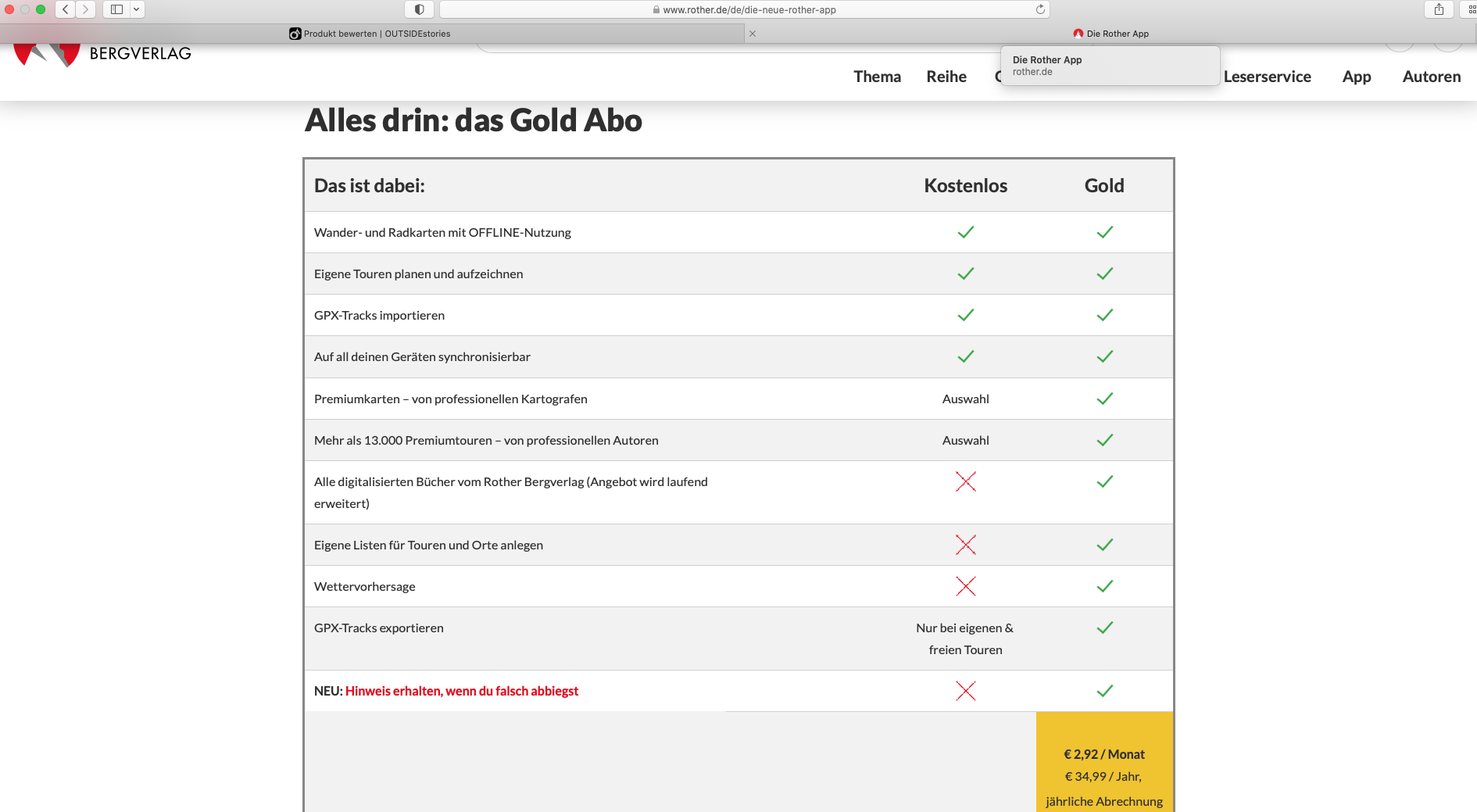The image size is (1477, 812).
Task: Click Kostenlos checkmark for Eigene Touren planen
Action: pos(966,274)
